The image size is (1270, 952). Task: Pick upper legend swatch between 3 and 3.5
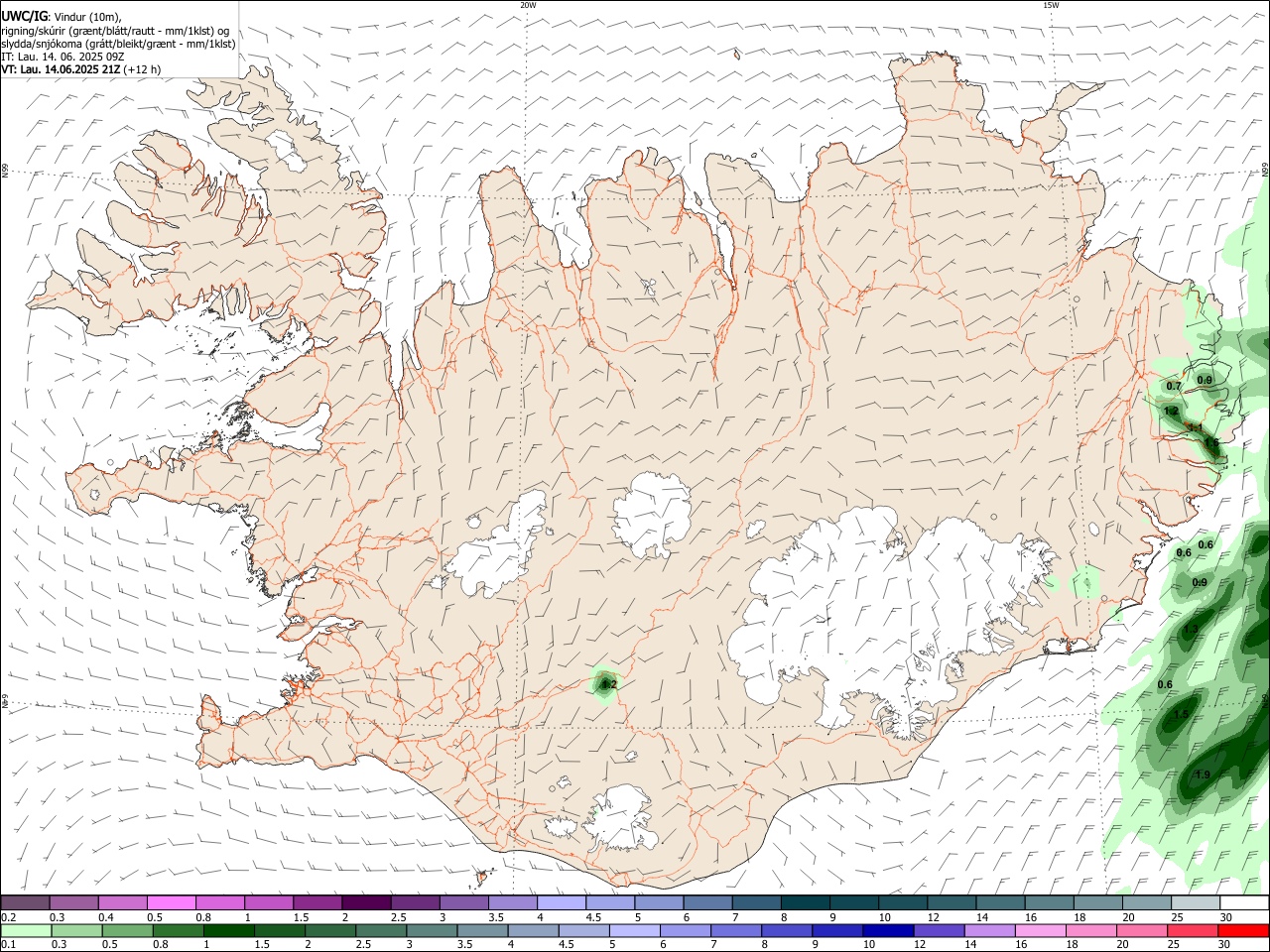click(x=463, y=902)
